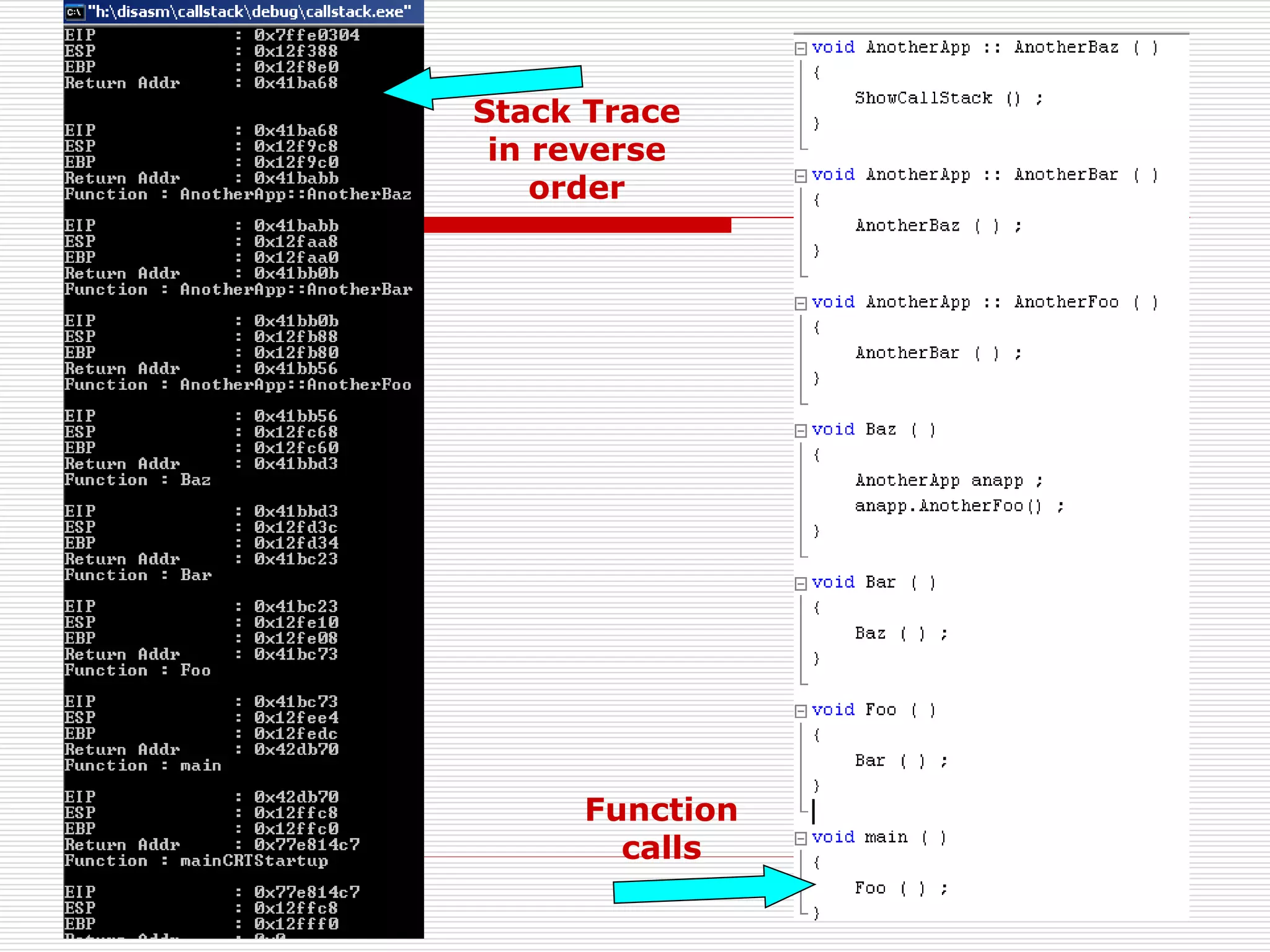Image resolution: width=1270 pixels, height=952 pixels.
Task: Click the callstack.exe console title bar
Action: click(244, 12)
